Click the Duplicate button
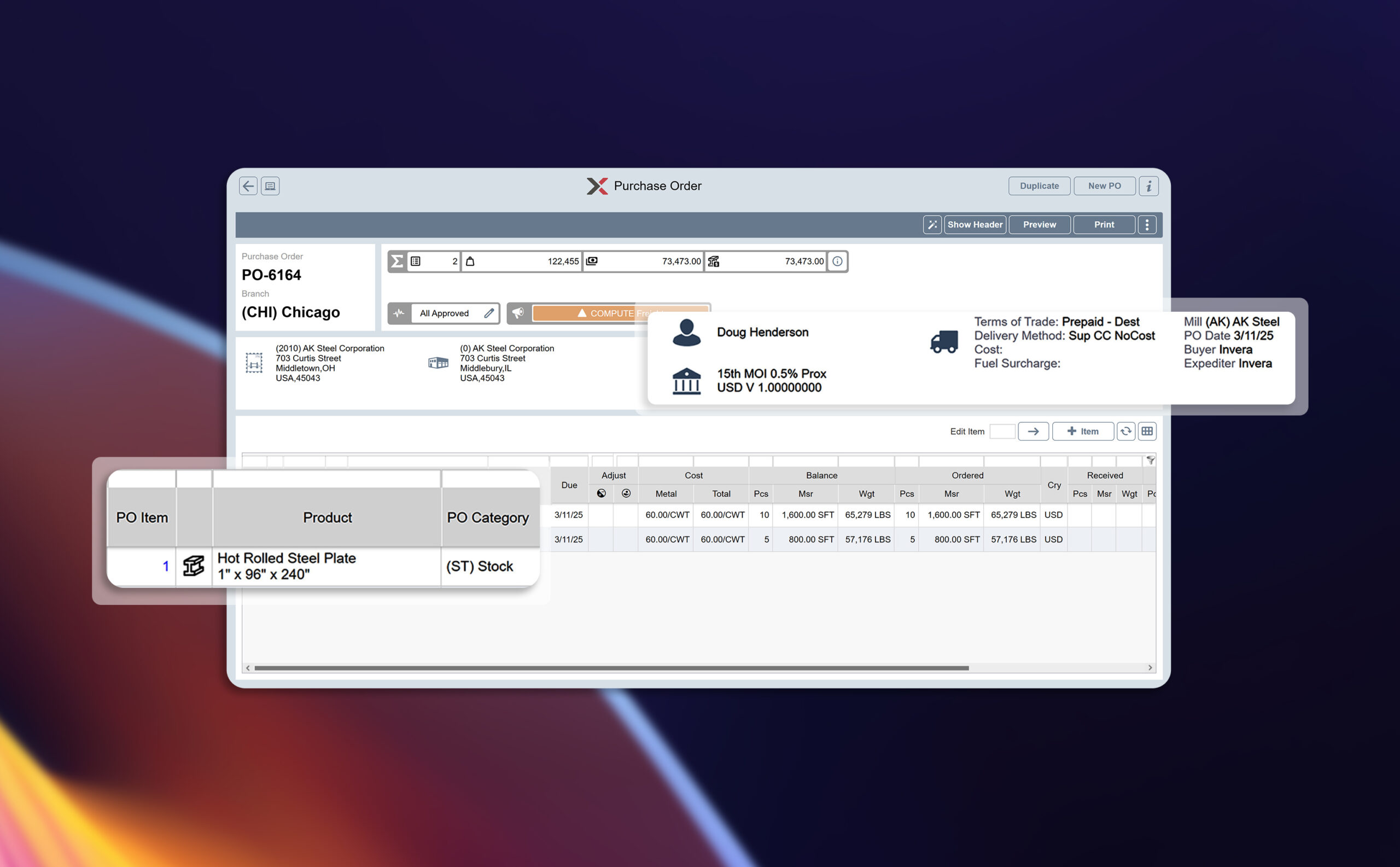Screen dimensions: 1400x867 click(x=1039, y=186)
